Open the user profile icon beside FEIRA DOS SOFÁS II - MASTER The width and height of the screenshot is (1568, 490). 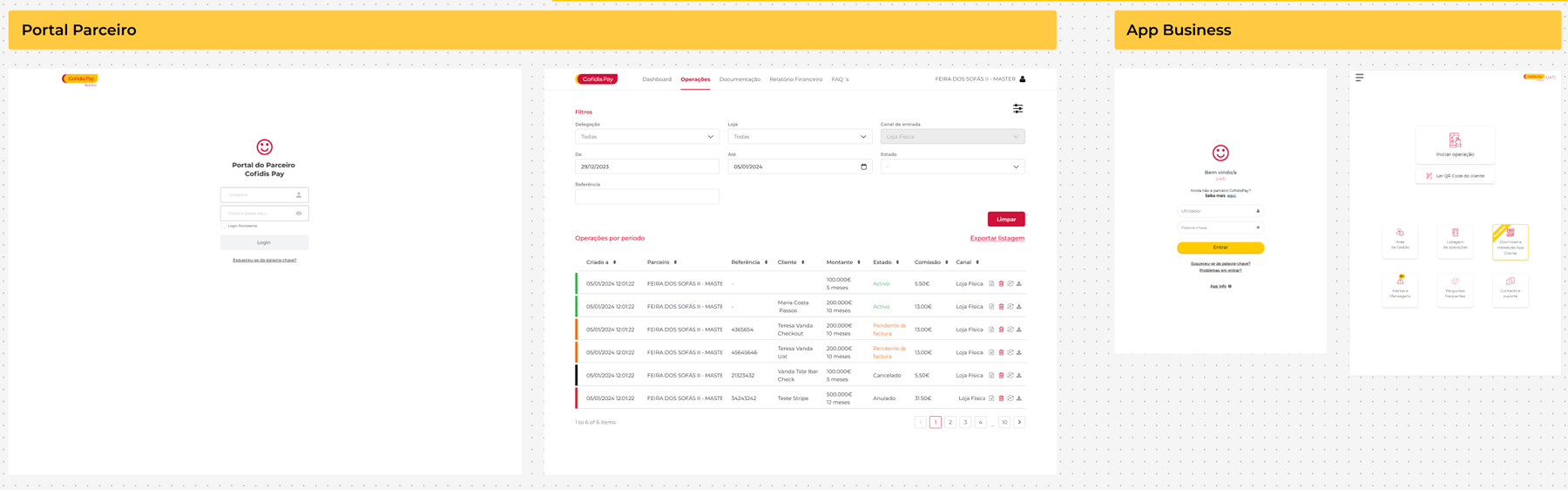click(x=1023, y=79)
